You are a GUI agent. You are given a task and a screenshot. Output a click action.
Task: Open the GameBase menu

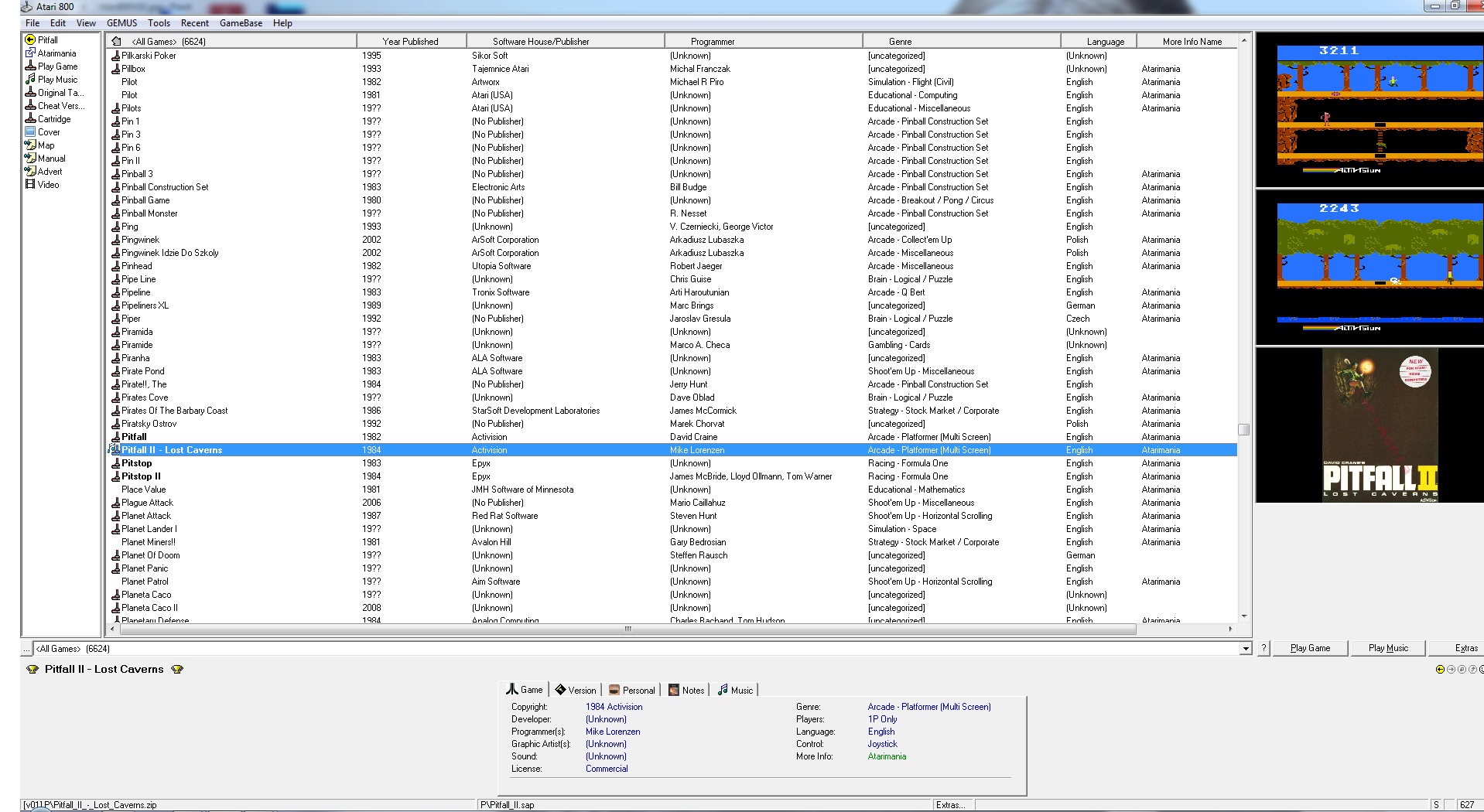pos(241,23)
